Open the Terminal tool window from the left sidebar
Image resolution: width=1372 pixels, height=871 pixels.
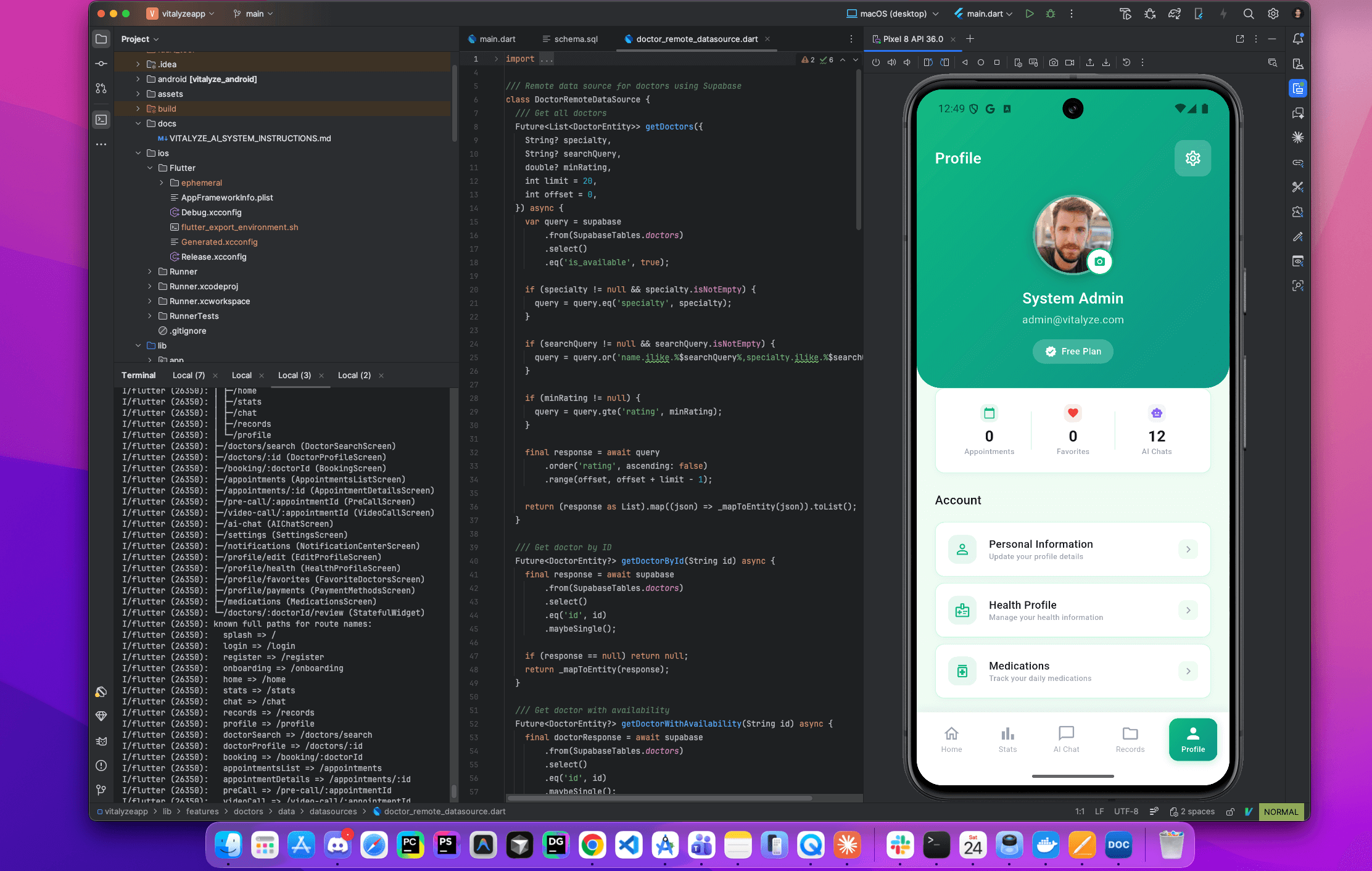[x=101, y=119]
